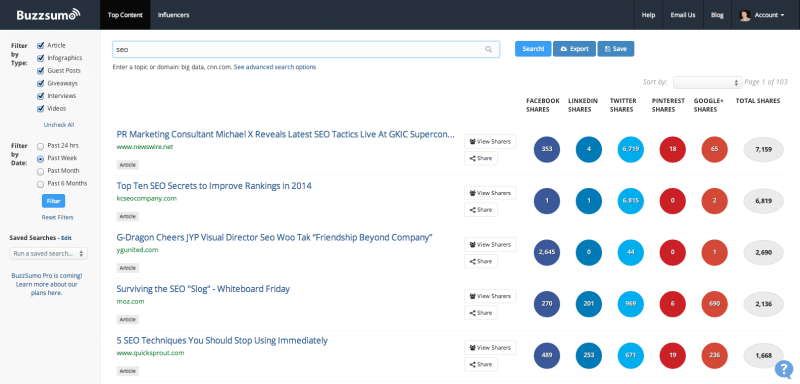Click LinkedIn shares circle 201 for moz.com

(589, 304)
